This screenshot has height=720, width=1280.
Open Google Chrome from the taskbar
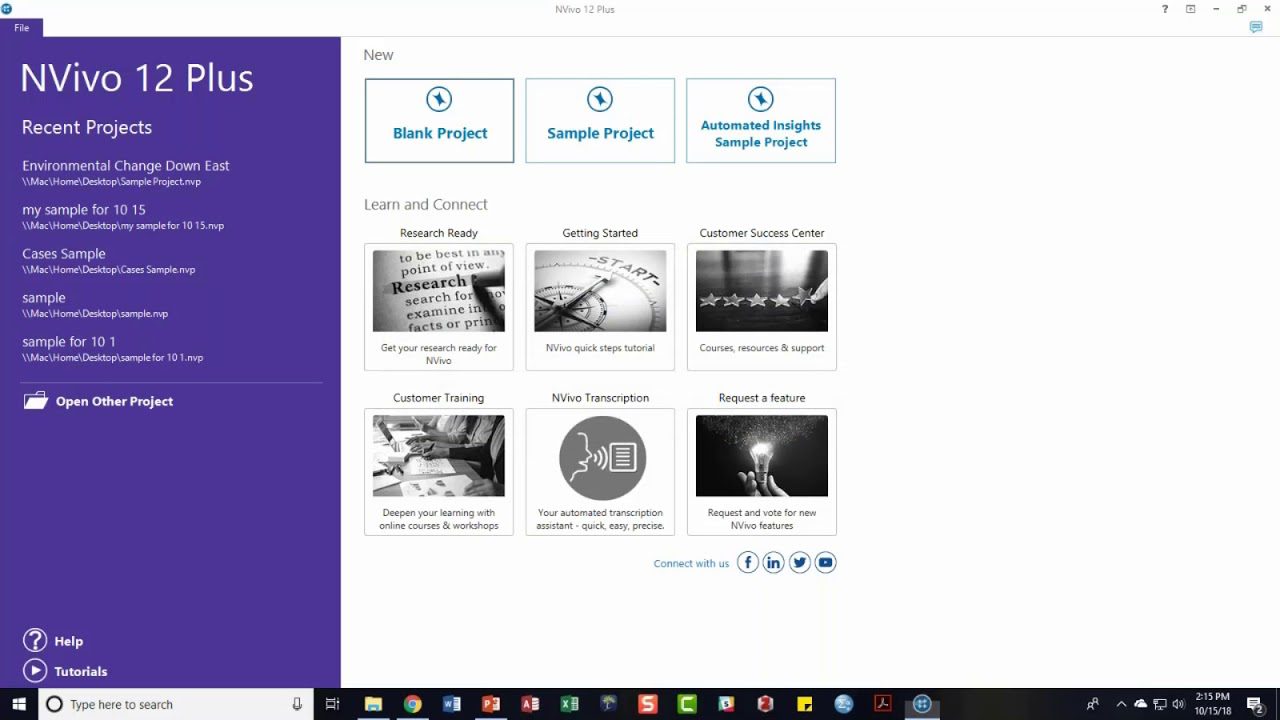tap(412, 704)
